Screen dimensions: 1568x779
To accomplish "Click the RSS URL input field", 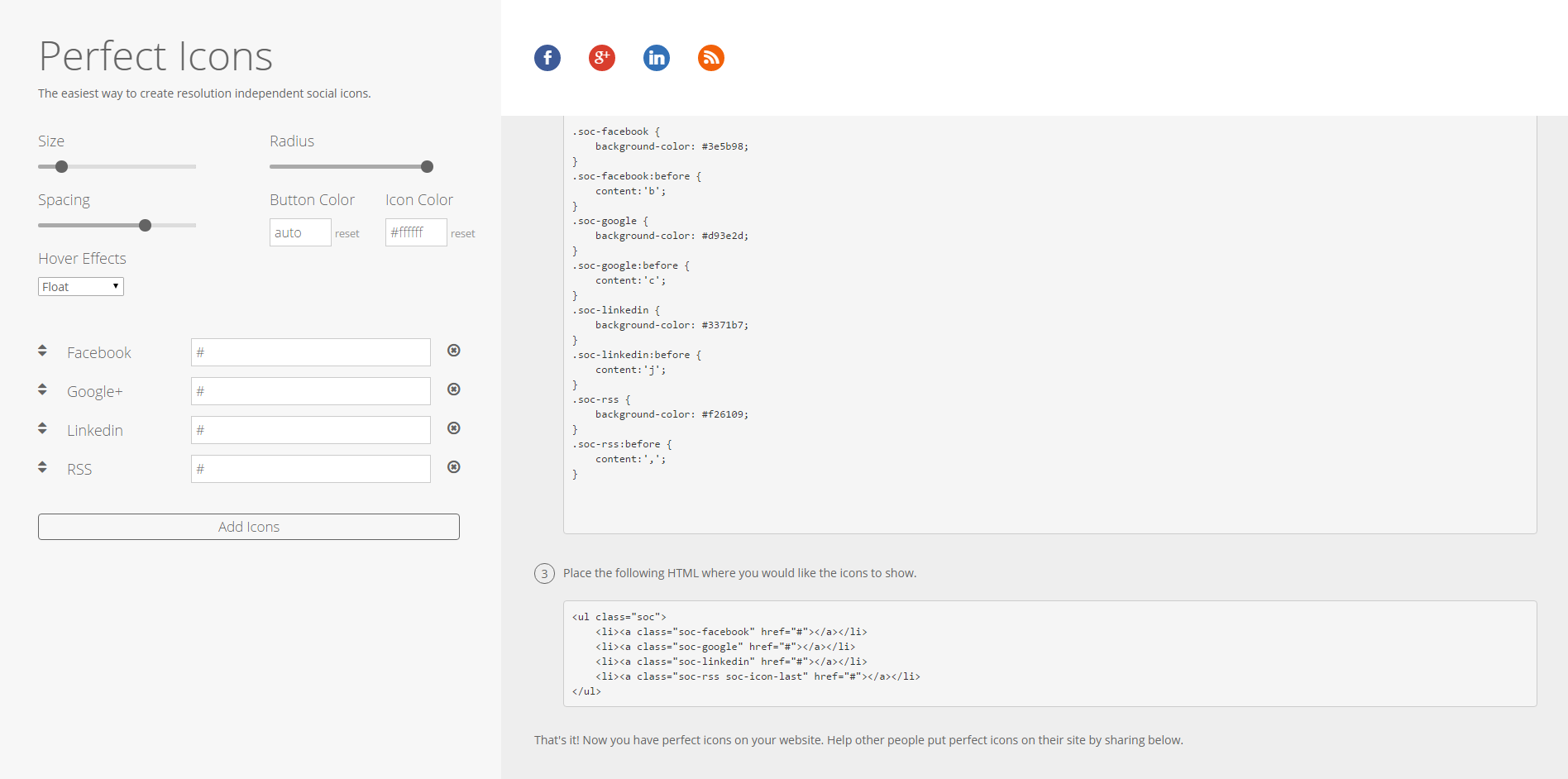I will coord(311,469).
